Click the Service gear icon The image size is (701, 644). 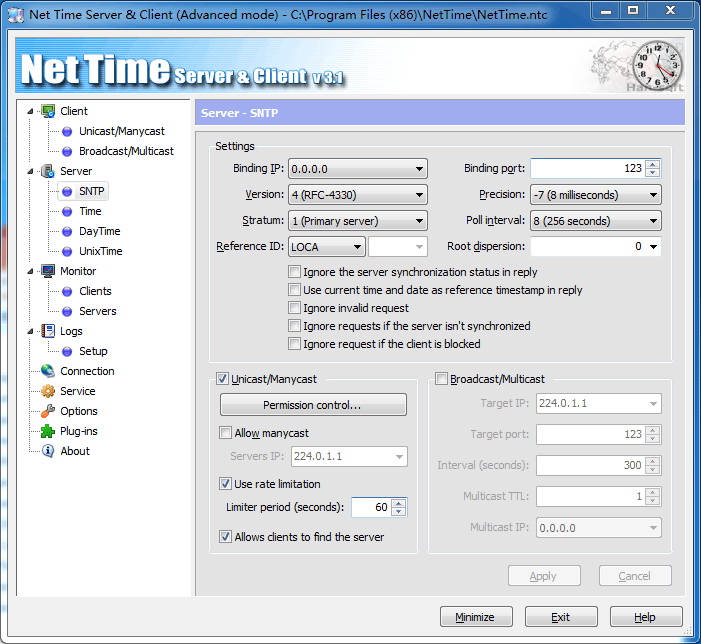[x=48, y=391]
